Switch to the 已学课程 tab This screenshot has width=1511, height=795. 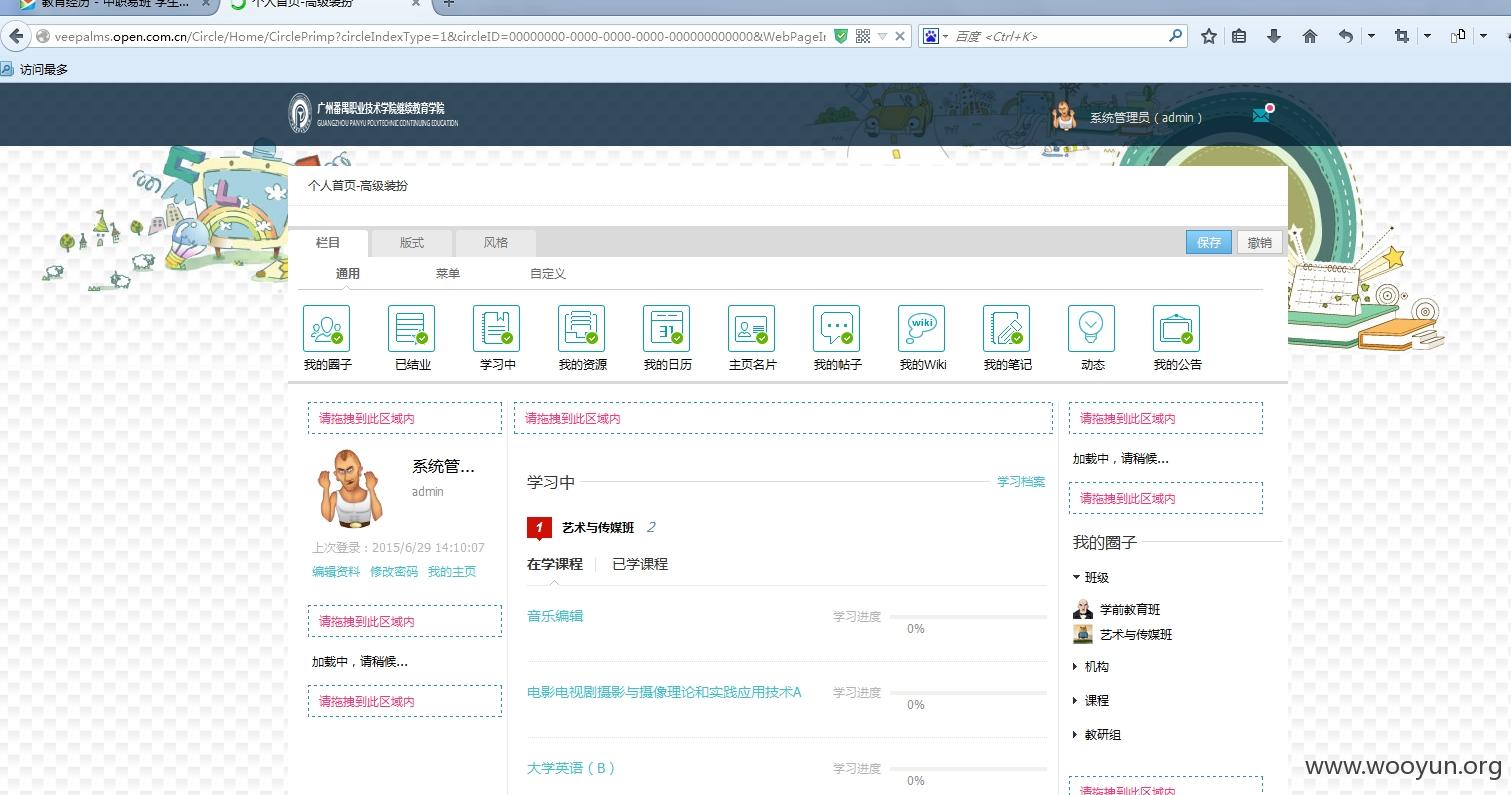point(640,564)
